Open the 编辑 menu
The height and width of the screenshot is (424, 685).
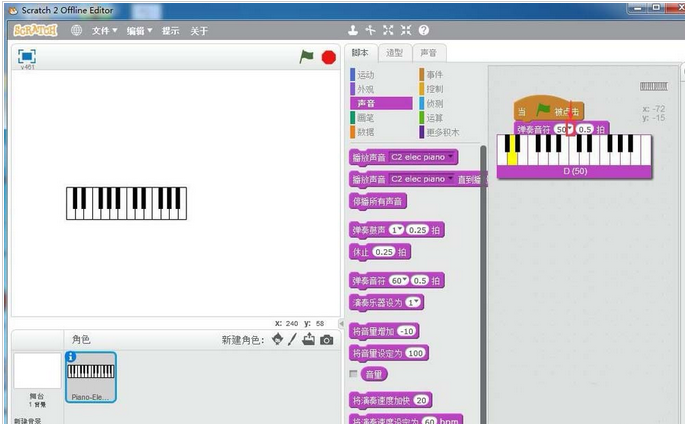click(139, 31)
